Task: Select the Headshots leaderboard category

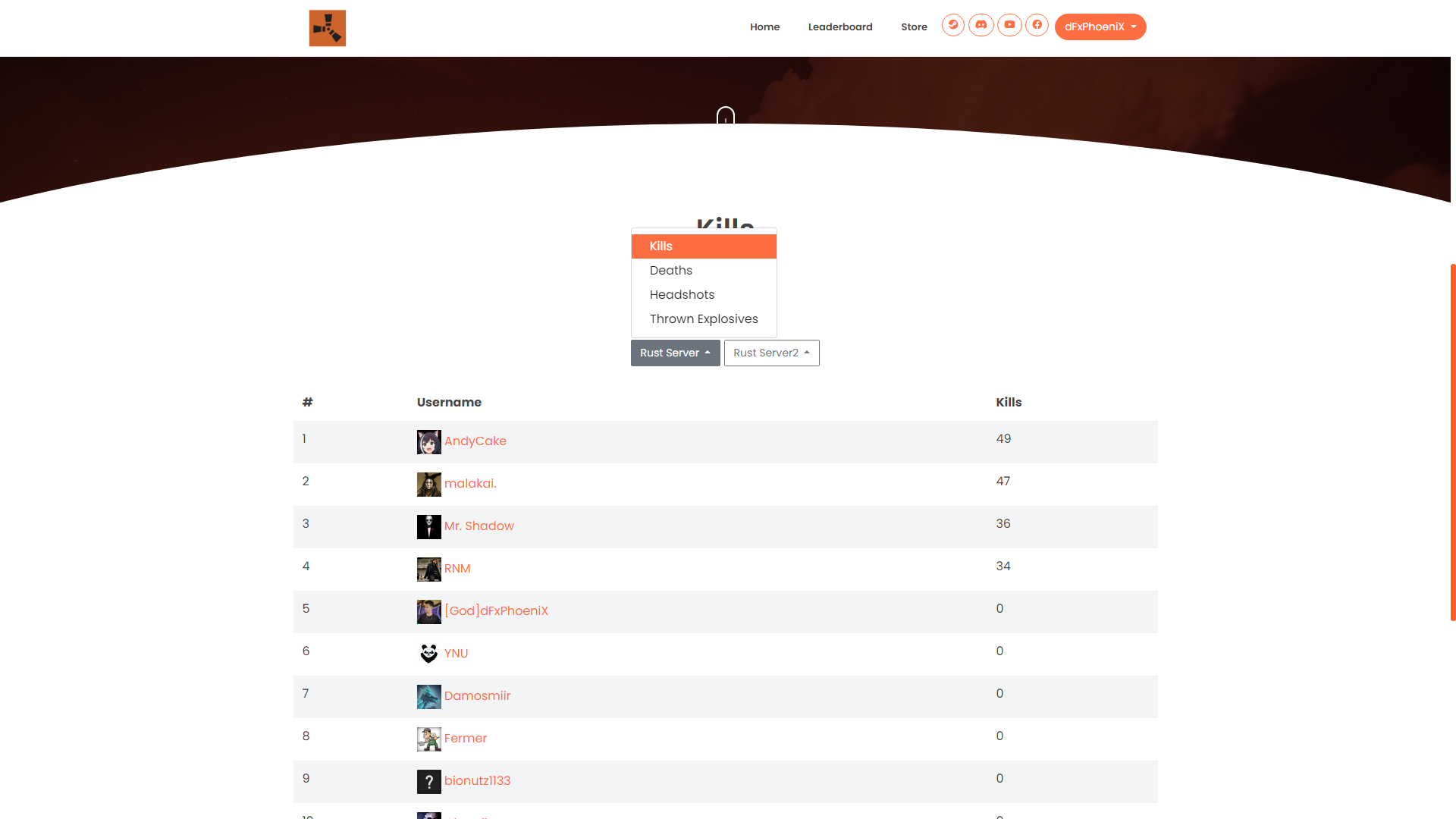Action: click(682, 294)
